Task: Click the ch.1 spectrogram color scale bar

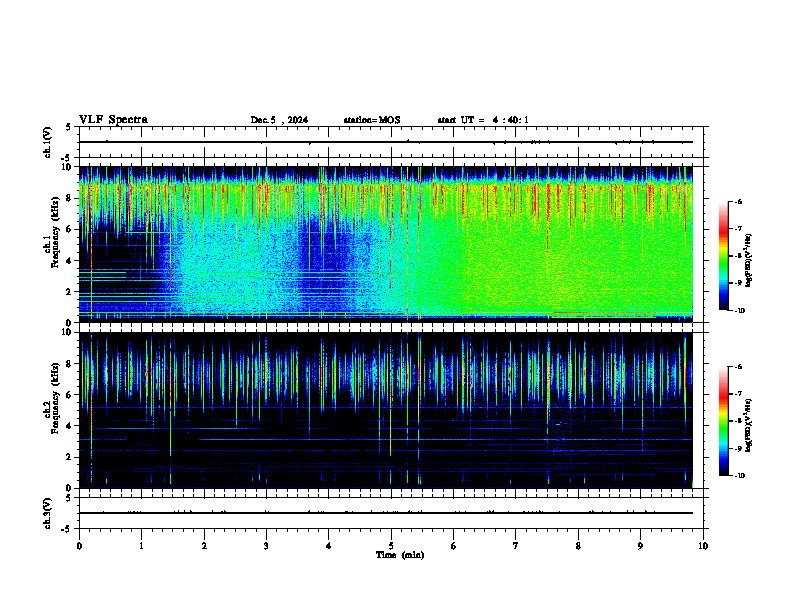Action: [723, 256]
